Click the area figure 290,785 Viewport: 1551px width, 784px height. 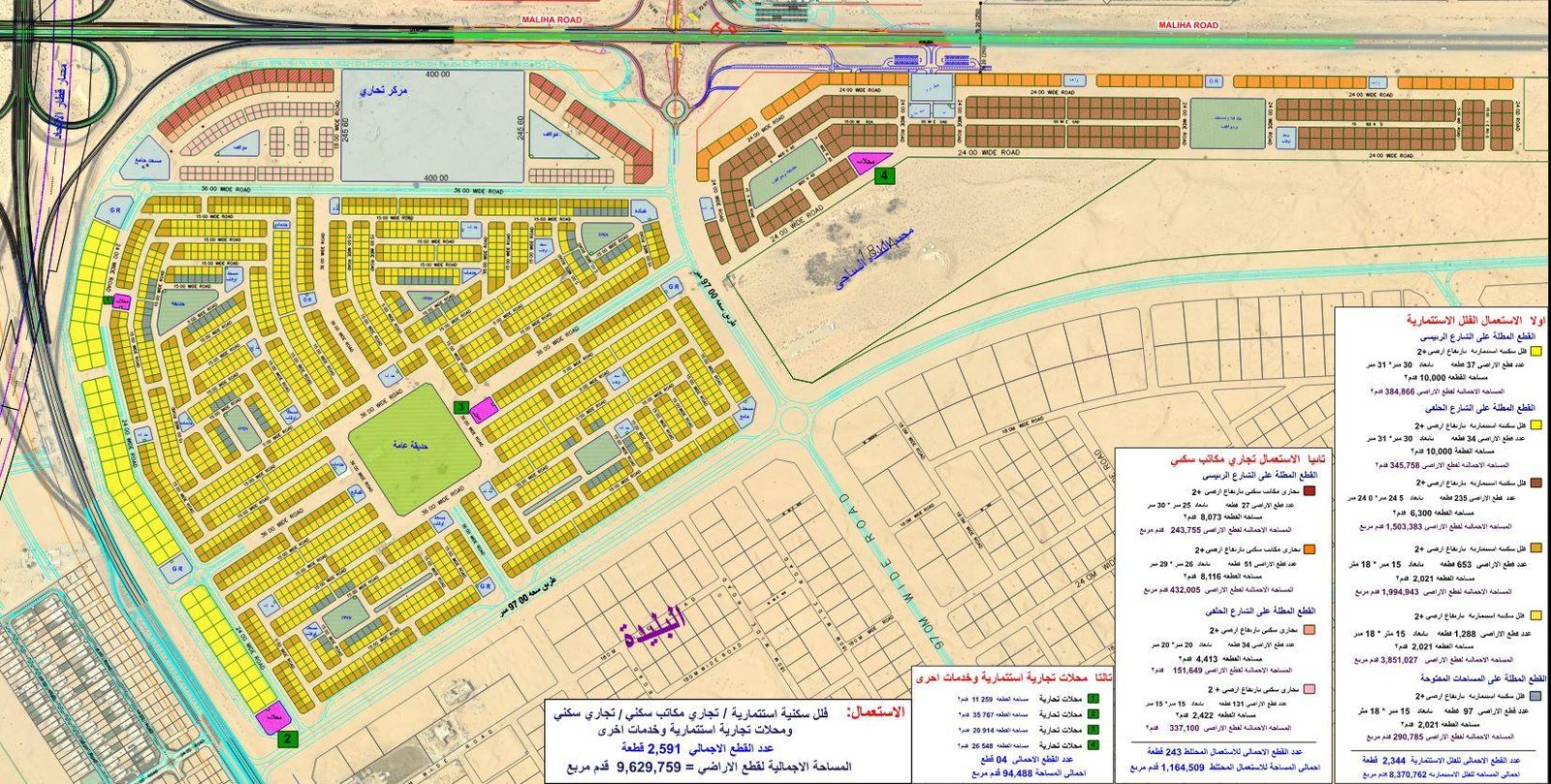coord(1409,737)
